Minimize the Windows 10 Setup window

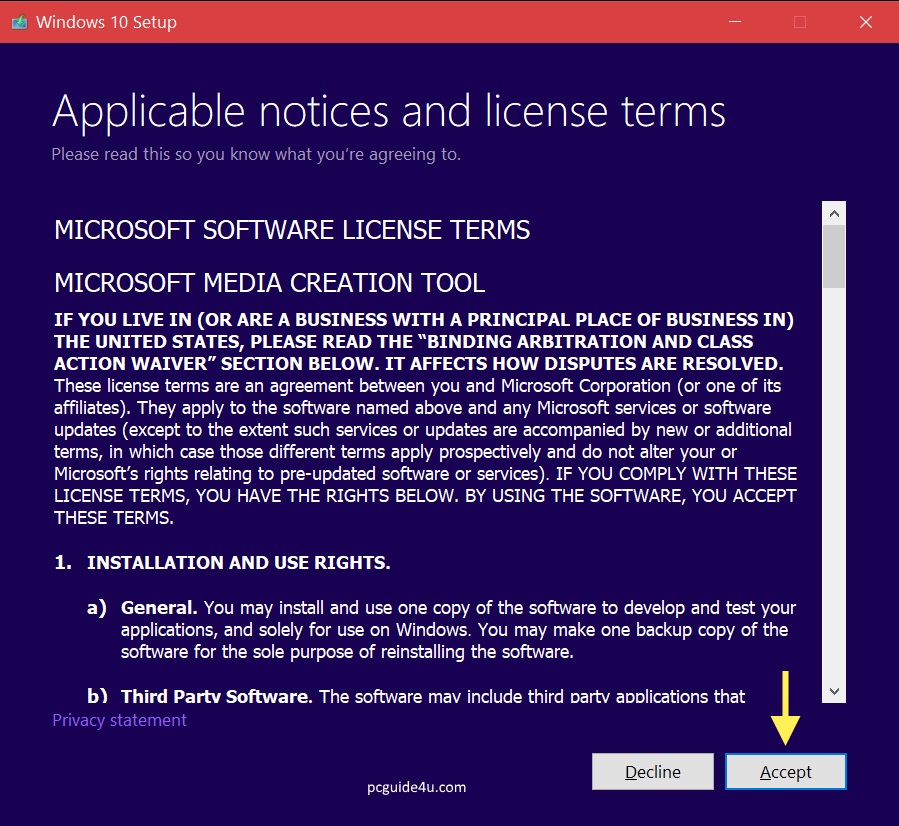pyautogui.click(x=733, y=22)
